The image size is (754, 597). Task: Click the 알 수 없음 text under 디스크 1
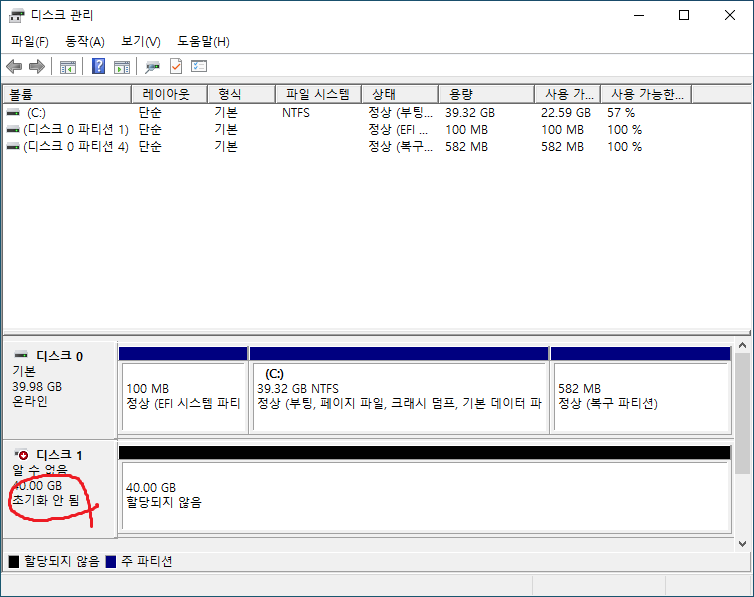click(x=40, y=470)
